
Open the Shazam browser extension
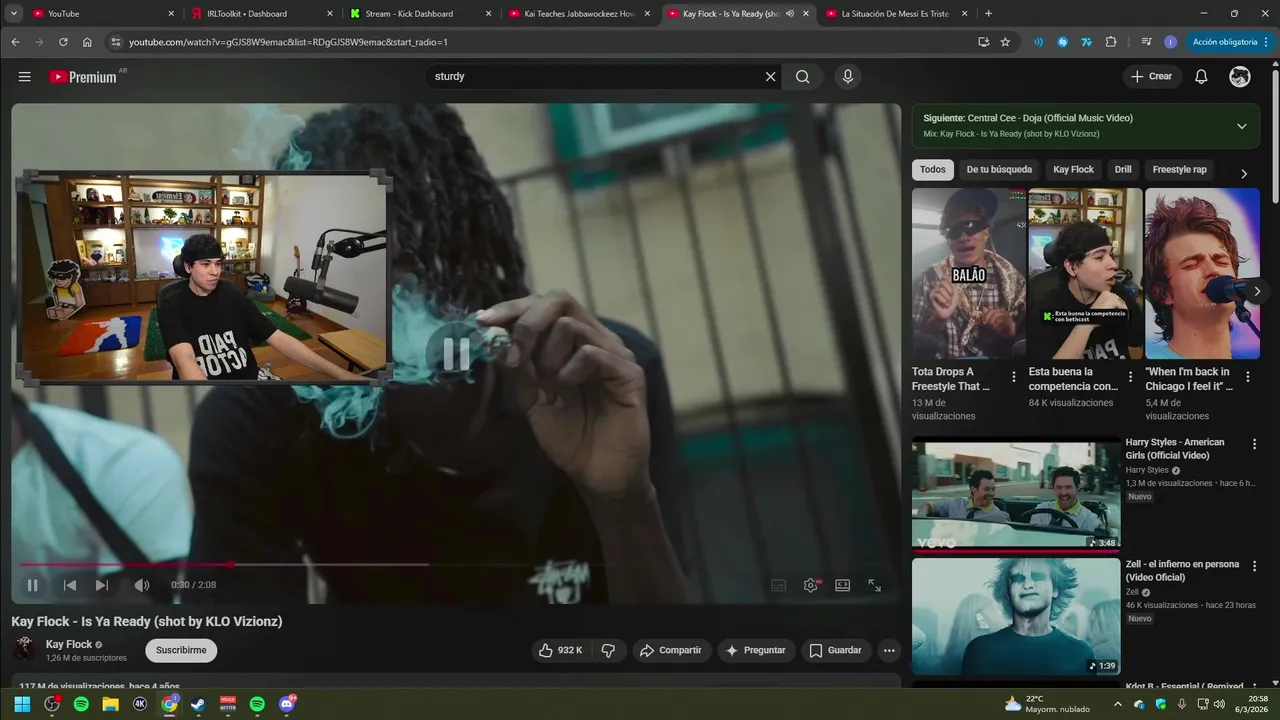[x=1062, y=42]
